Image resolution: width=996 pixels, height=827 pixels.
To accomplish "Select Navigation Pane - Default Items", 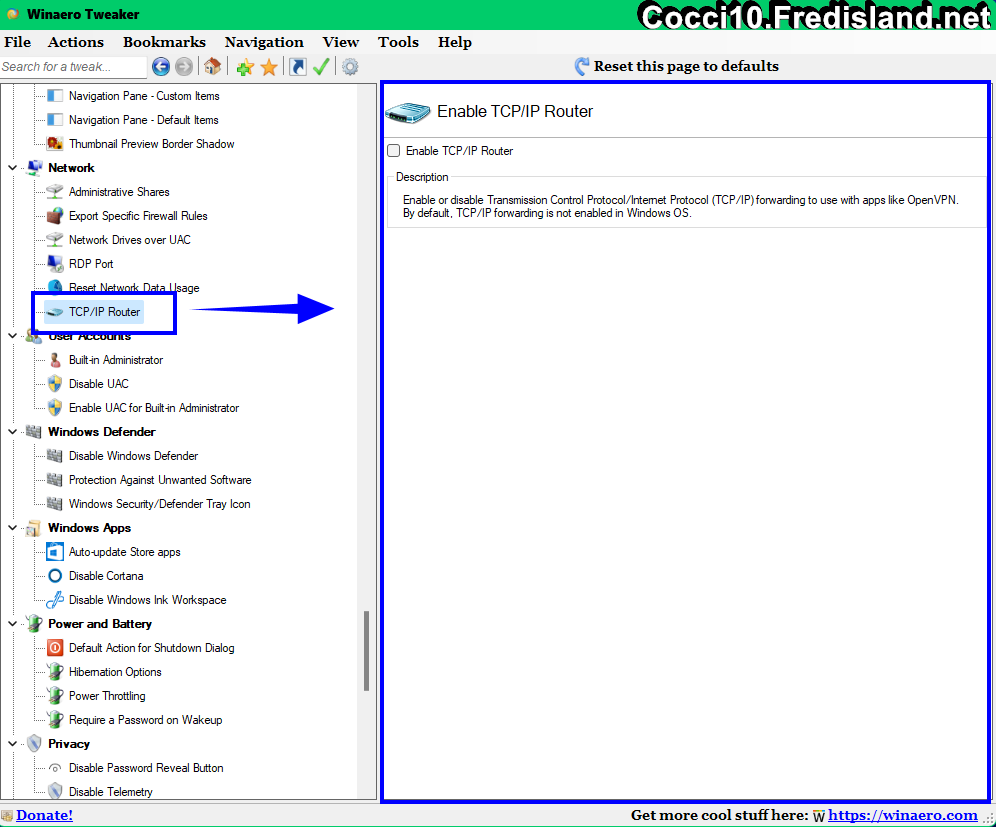I will pyautogui.click(x=144, y=120).
